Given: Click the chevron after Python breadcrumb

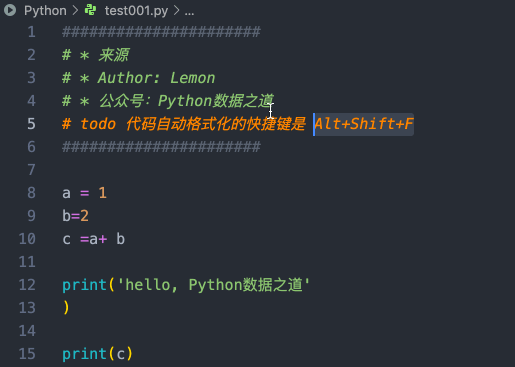Looking at the screenshot, I should pos(75,11).
